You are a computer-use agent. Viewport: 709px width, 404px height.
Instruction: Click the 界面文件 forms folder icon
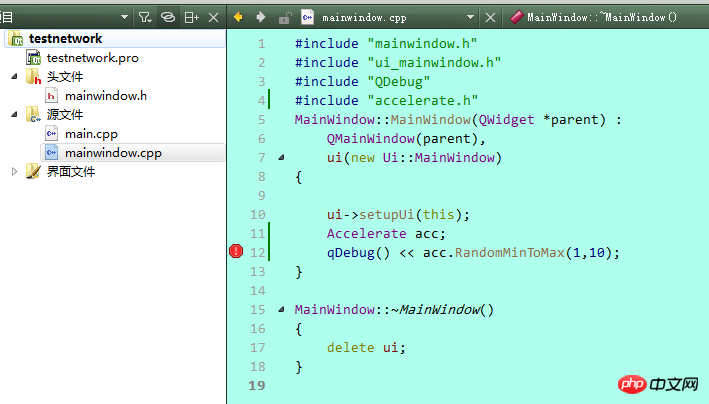click(x=33, y=171)
